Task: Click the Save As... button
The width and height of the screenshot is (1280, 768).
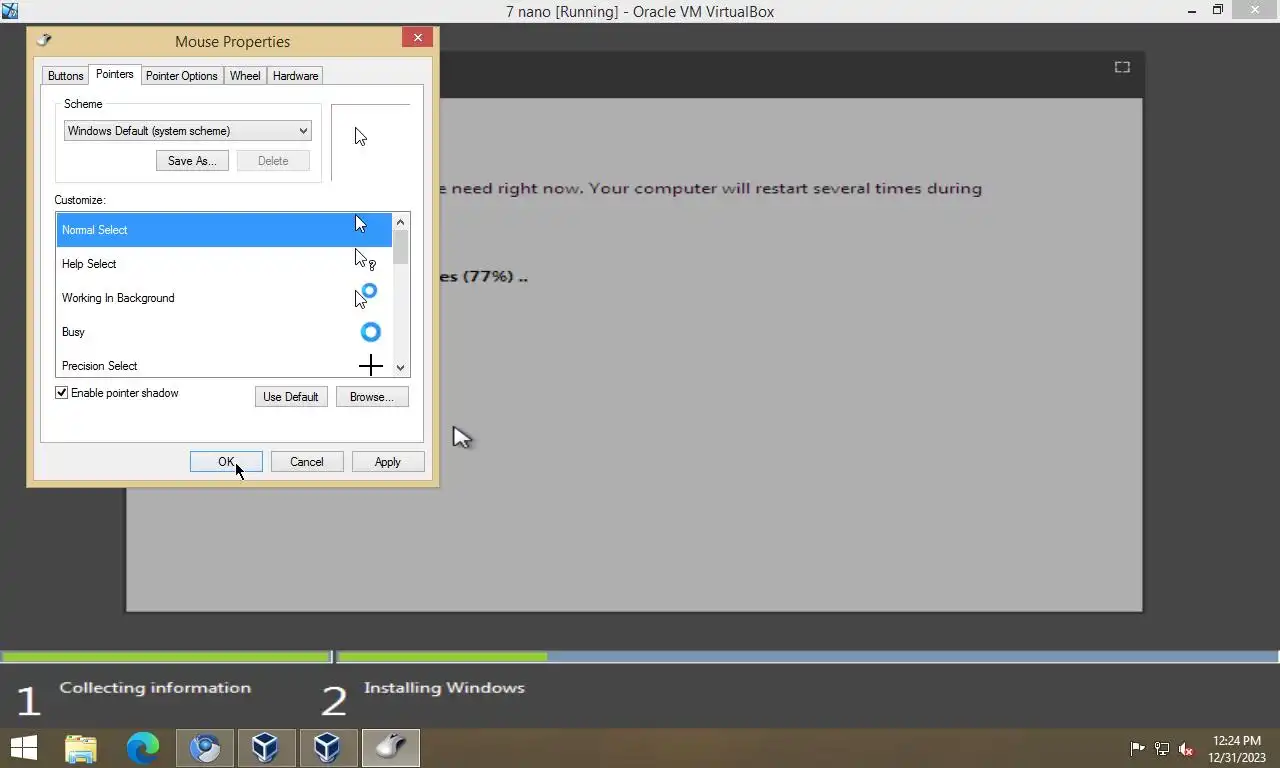Action: 192,161
